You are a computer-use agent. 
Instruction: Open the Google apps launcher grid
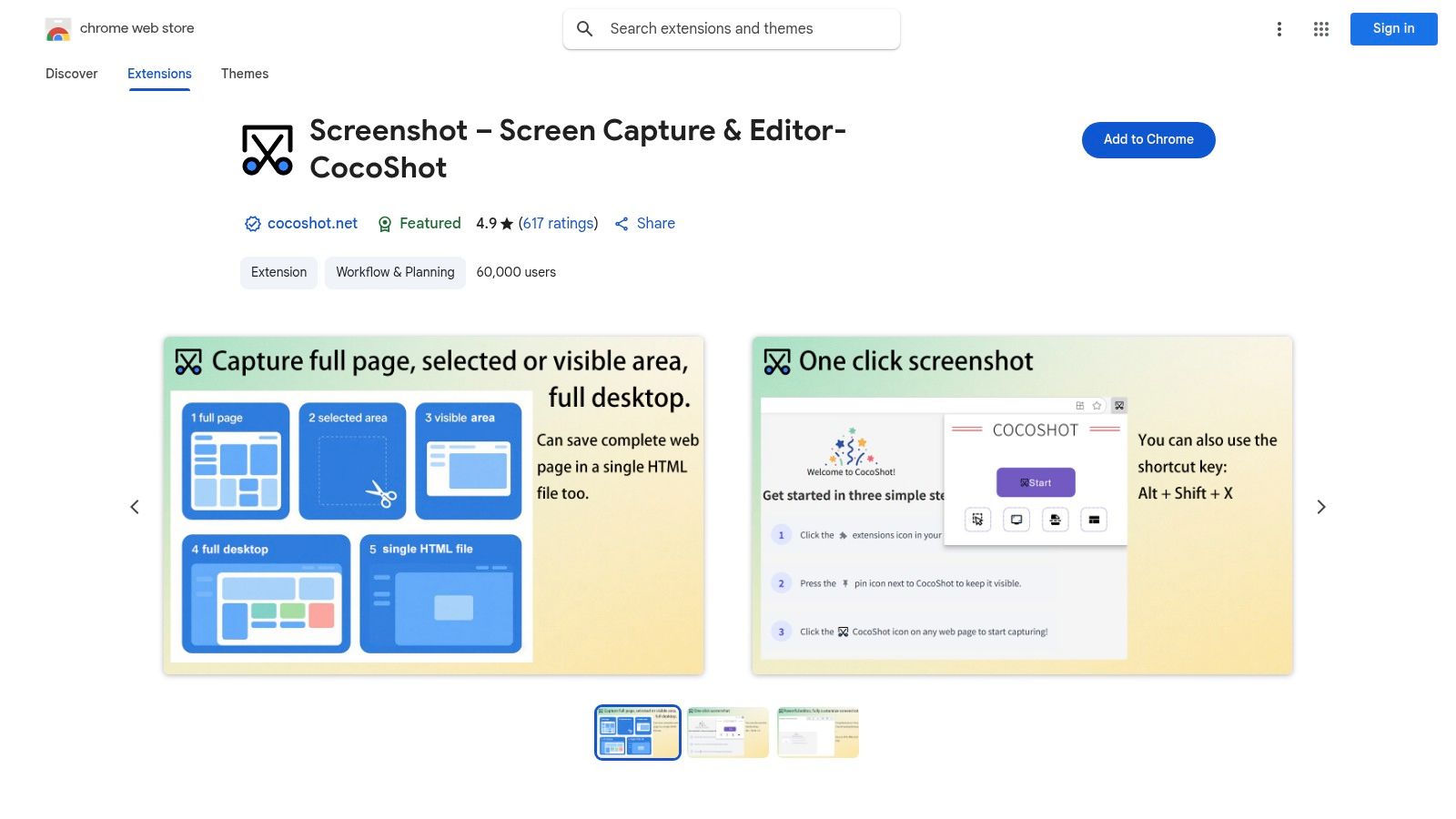(1320, 28)
